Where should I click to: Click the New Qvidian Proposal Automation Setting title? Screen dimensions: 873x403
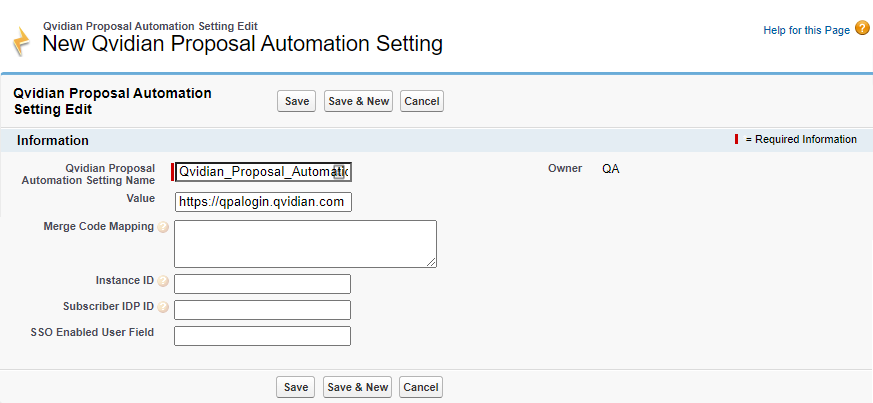point(243,43)
